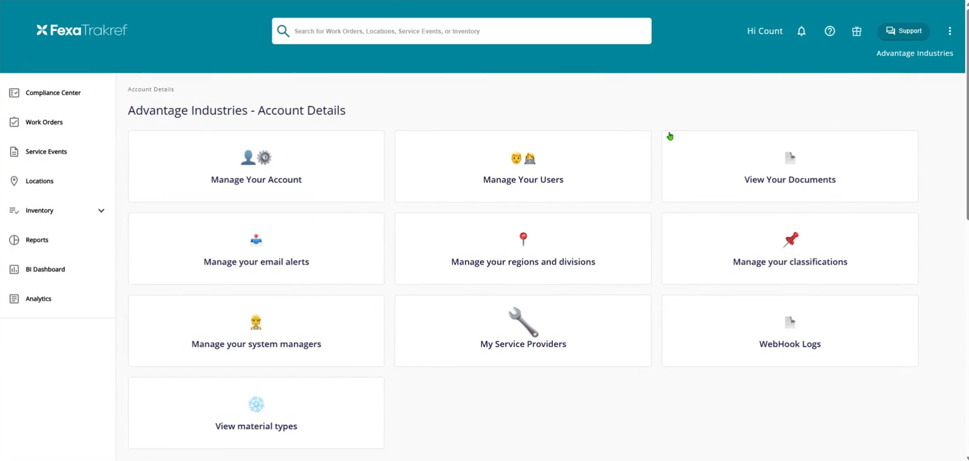Screen dimensions: 969x461
Task: Open Manage your email alerts card
Action: pos(256,248)
